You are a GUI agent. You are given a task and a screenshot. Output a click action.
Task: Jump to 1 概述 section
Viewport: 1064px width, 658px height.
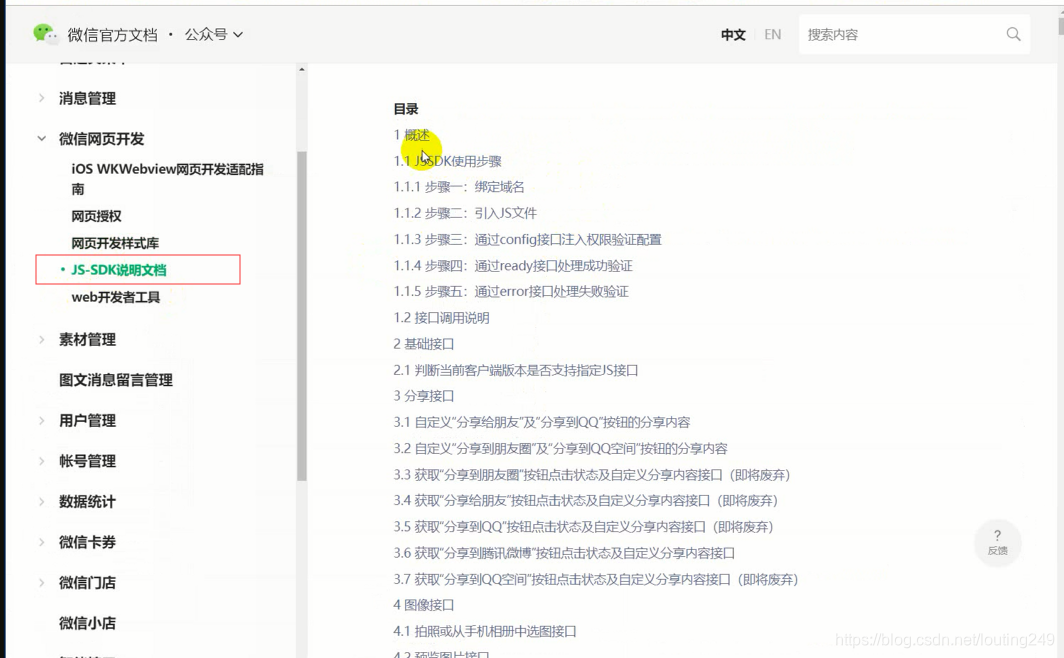[x=412, y=135]
